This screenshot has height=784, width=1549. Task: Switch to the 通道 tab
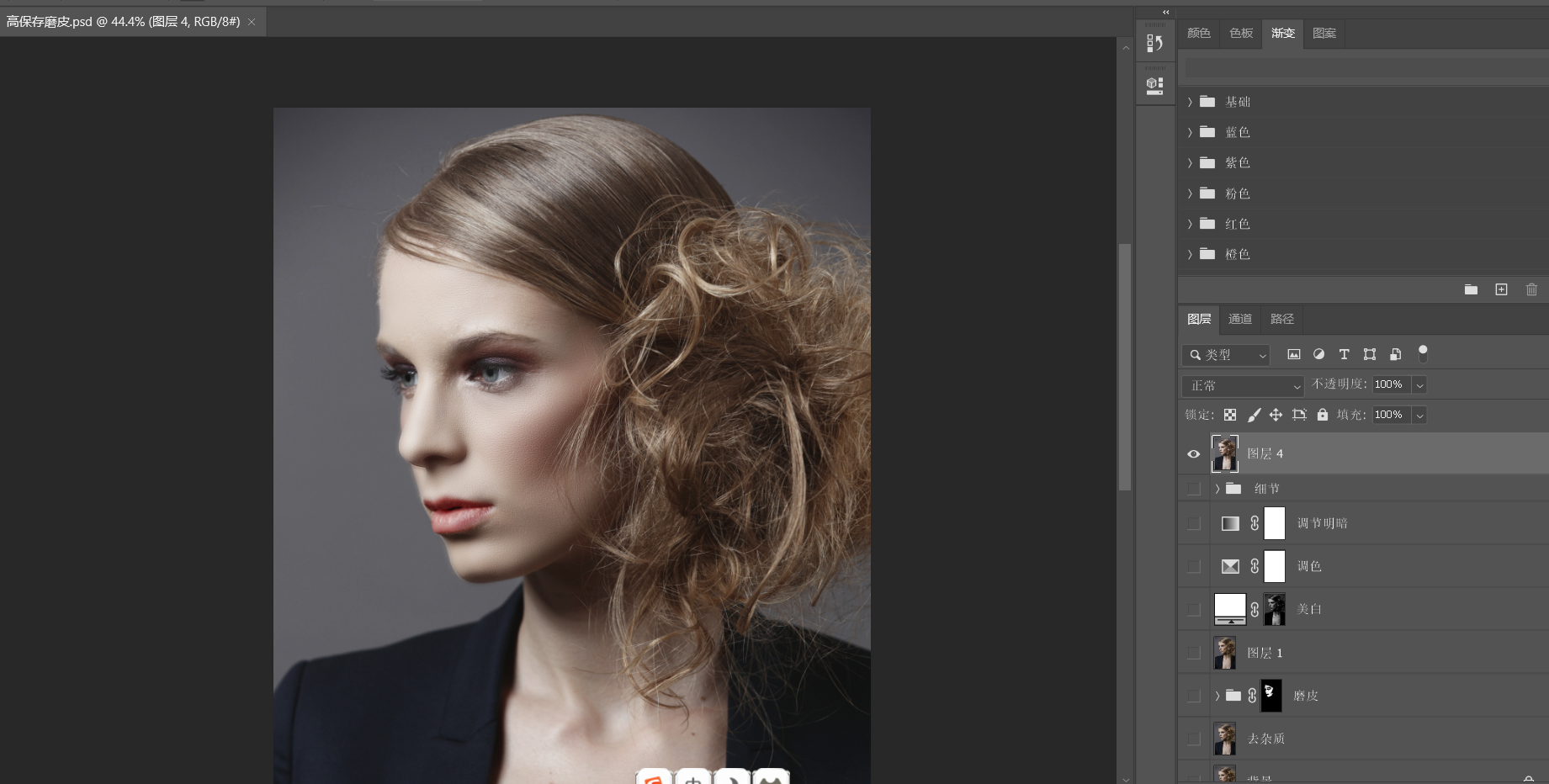click(1239, 319)
